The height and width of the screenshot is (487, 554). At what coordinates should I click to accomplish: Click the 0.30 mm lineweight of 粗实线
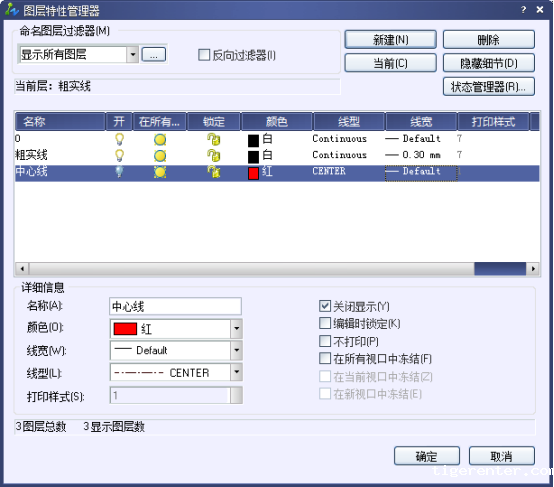[x=413, y=155]
